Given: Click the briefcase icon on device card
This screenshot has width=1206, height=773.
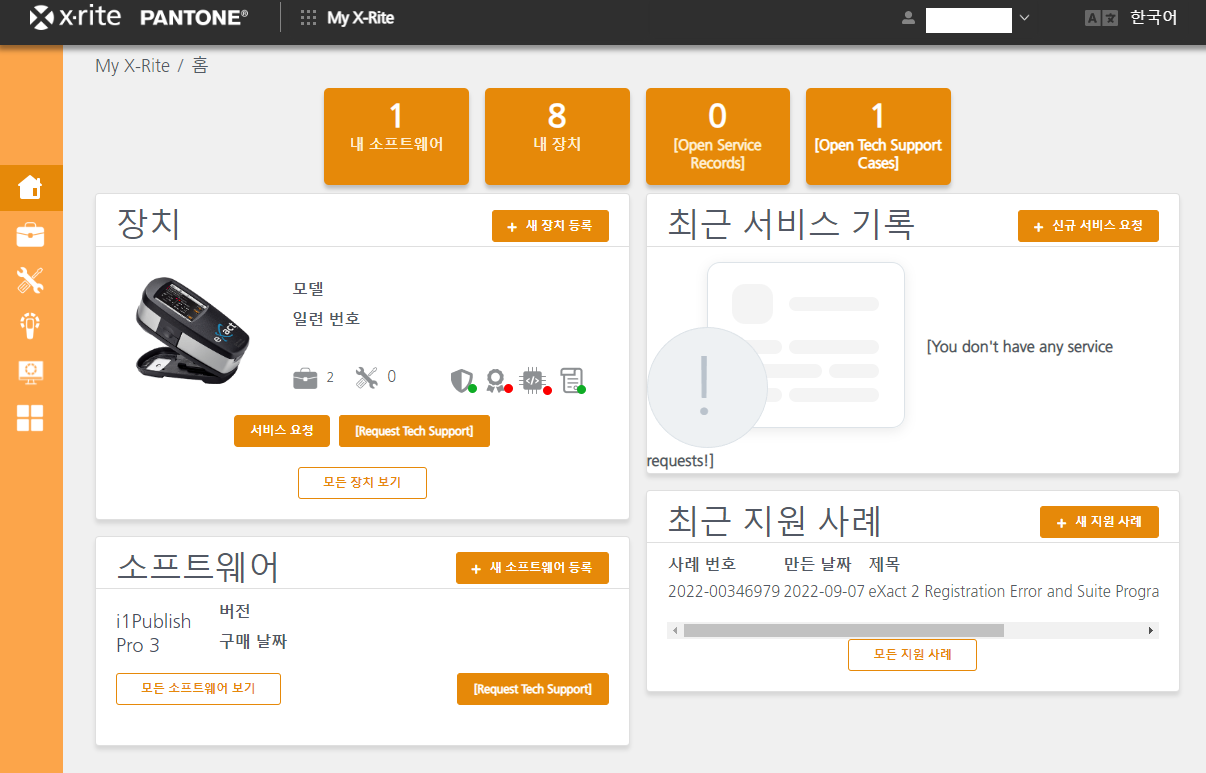Looking at the screenshot, I should point(304,378).
